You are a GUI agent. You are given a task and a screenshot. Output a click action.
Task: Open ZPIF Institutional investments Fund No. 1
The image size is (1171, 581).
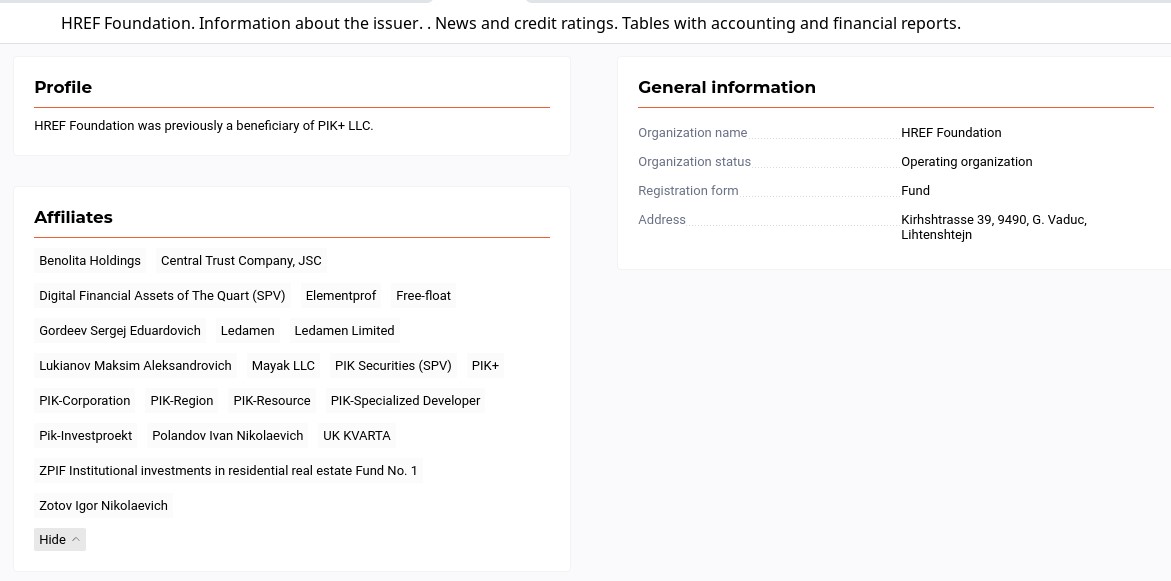(x=229, y=471)
